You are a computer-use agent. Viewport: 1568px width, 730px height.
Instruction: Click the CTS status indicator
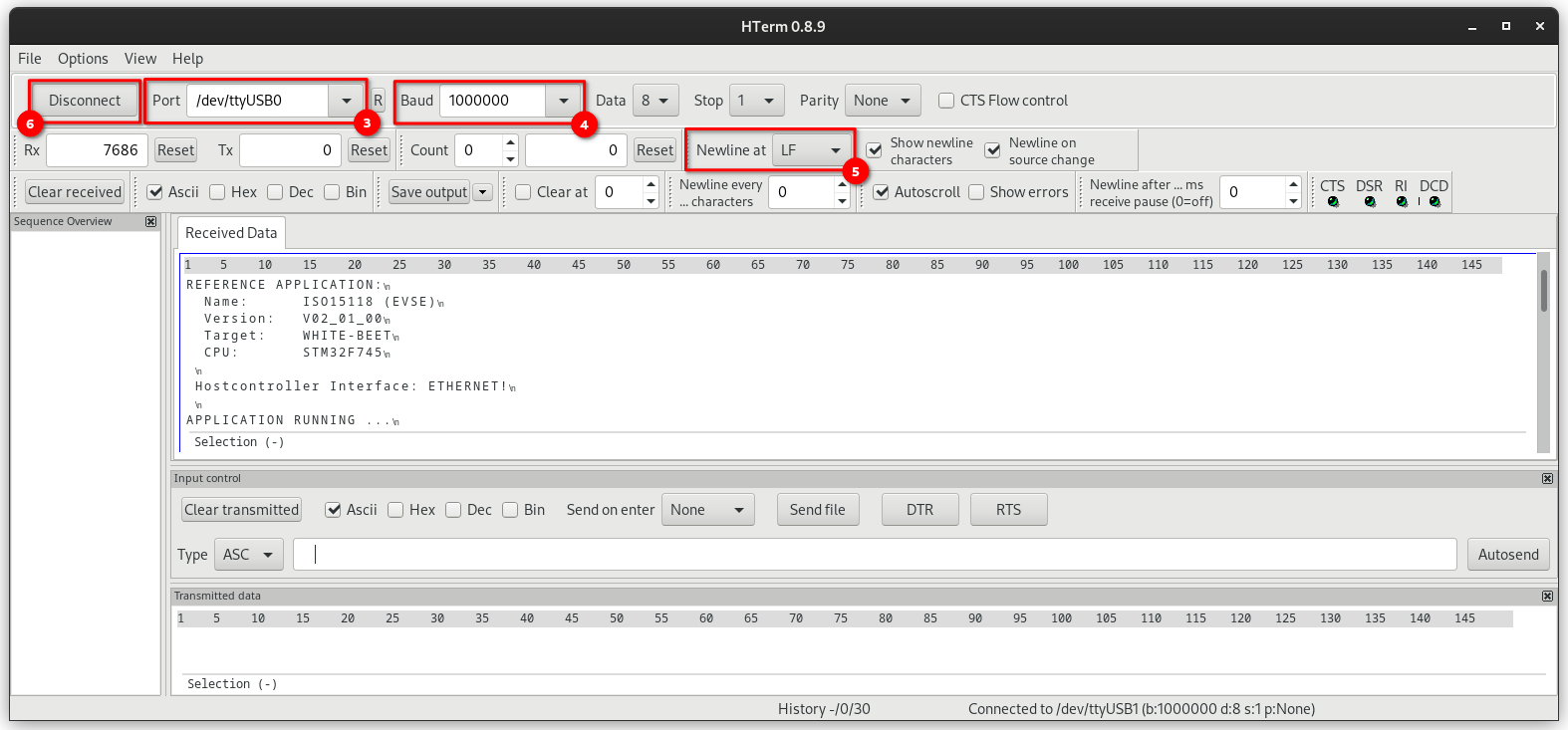1333,201
